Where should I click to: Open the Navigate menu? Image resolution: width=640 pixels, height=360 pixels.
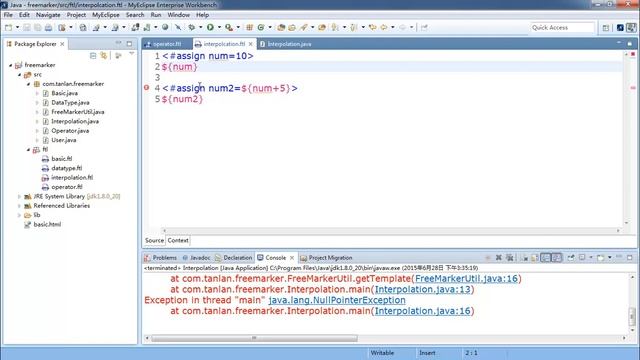click(48, 15)
